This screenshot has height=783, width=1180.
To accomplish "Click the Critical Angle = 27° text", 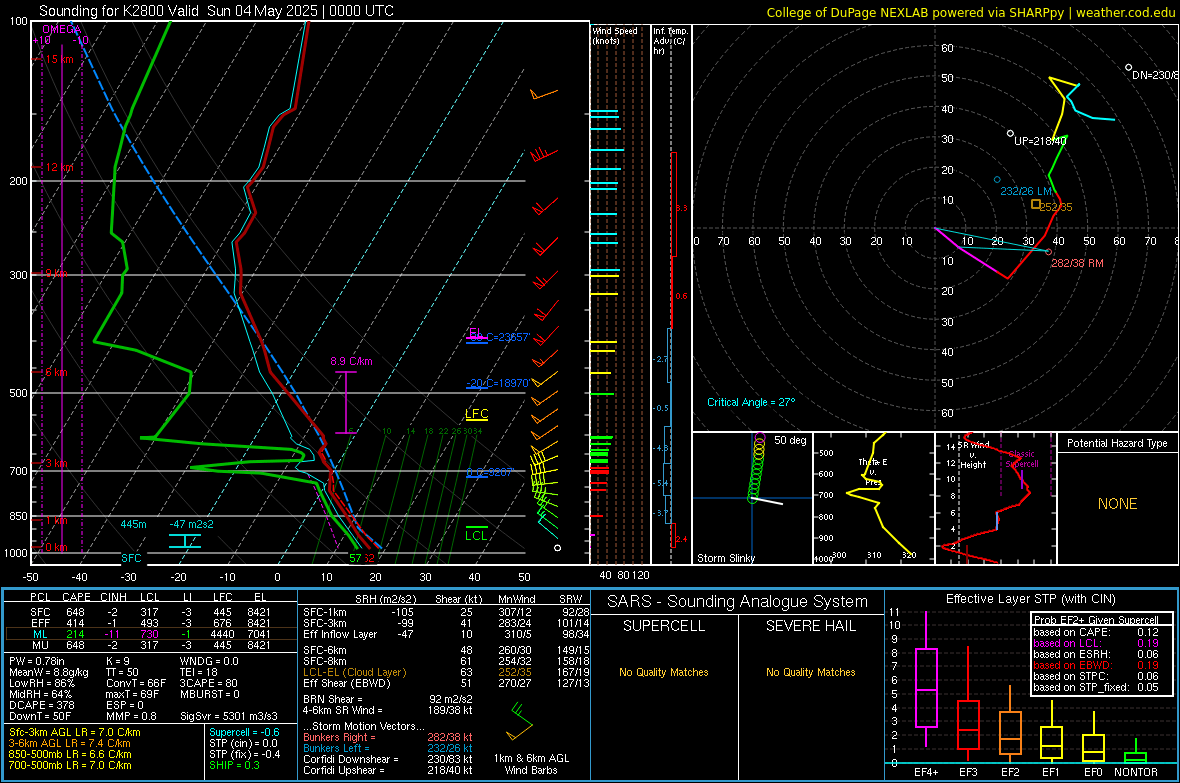I will (751, 402).
